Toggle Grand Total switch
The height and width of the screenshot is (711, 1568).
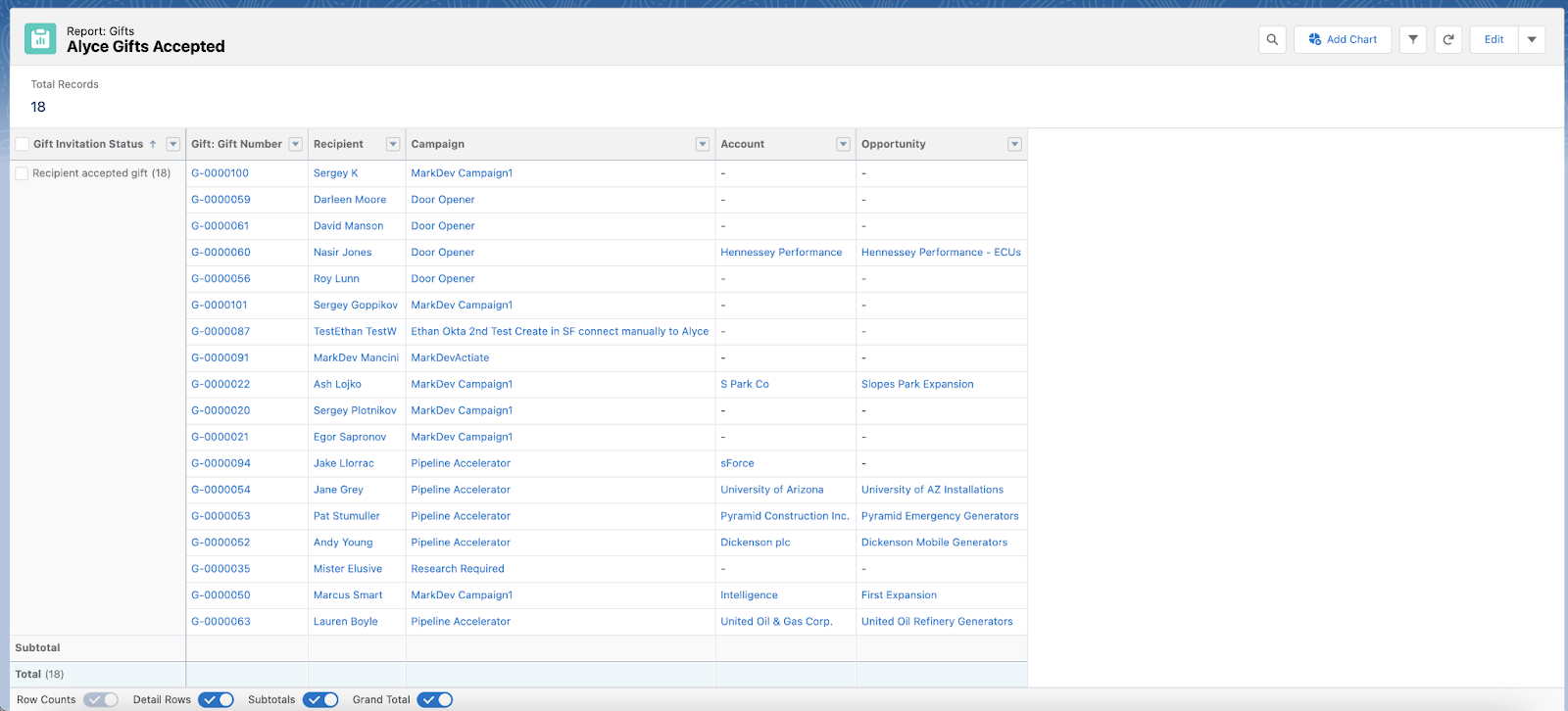pos(435,699)
